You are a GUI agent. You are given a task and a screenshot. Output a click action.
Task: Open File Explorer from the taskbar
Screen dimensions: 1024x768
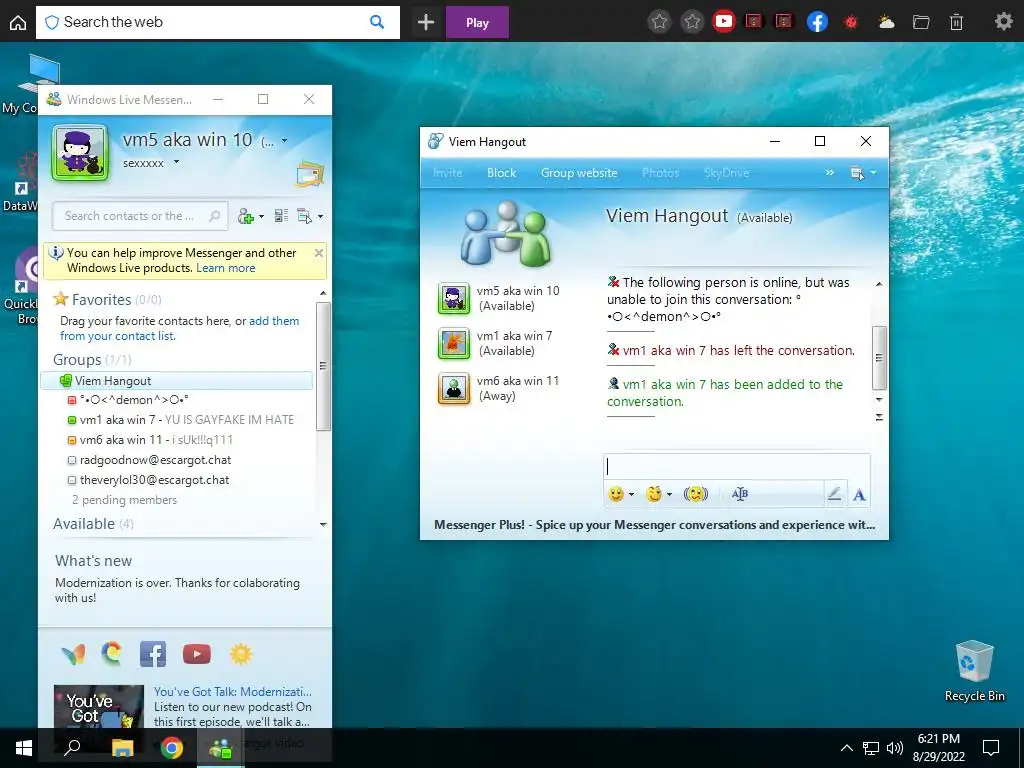click(122, 748)
